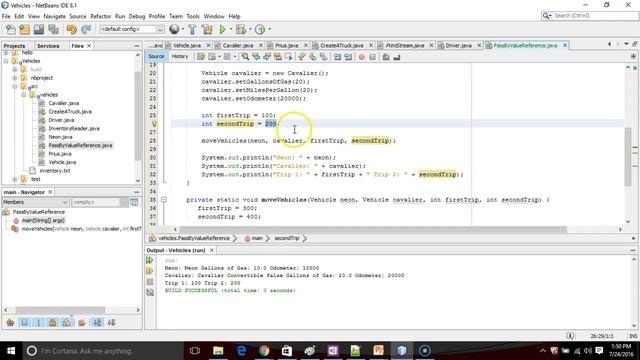Collapse the src folder node
This screenshot has height=360, width=640.
coord(15,87)
